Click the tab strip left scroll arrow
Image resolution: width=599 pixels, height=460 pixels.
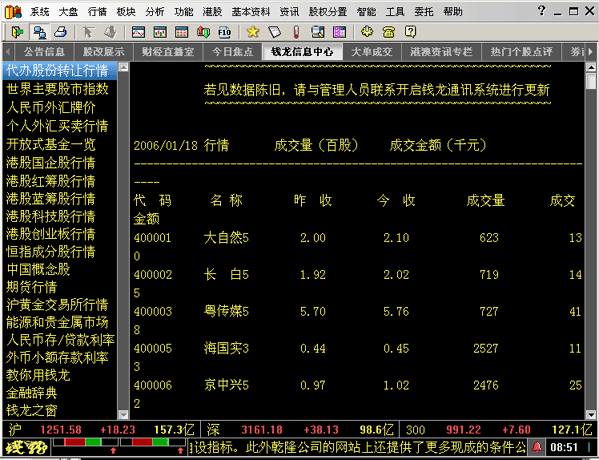pyautogui.click(x=8, y=52)
